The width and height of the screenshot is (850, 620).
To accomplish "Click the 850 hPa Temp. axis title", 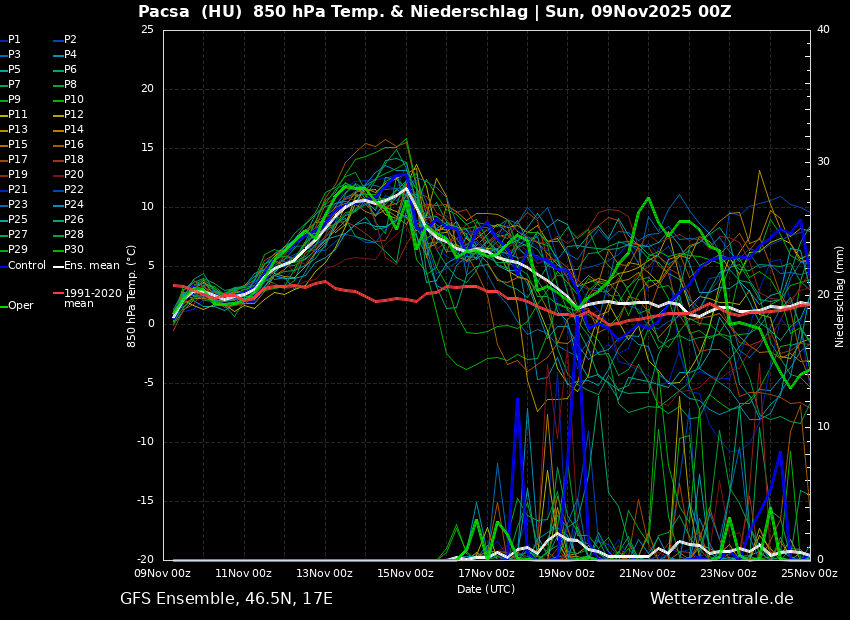I will pos(132,296).
